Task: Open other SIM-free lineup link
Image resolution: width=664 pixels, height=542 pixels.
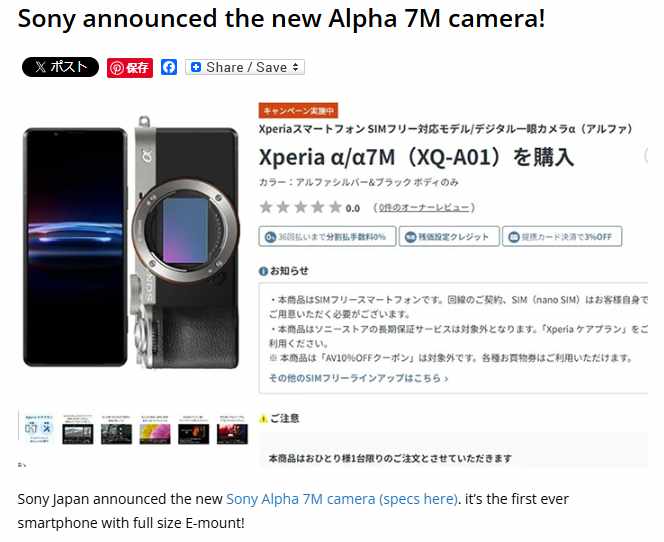Action: (358, 378)
